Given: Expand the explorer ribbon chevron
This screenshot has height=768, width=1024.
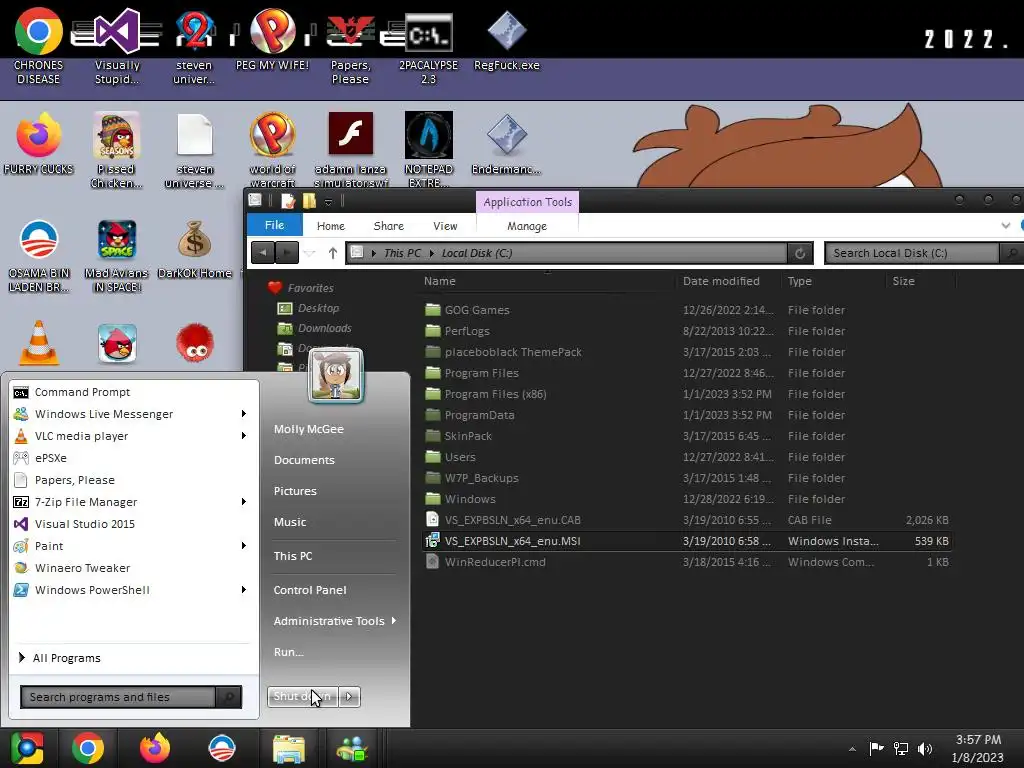Looking at the screenshot, I should click(x=1005, y=226).
